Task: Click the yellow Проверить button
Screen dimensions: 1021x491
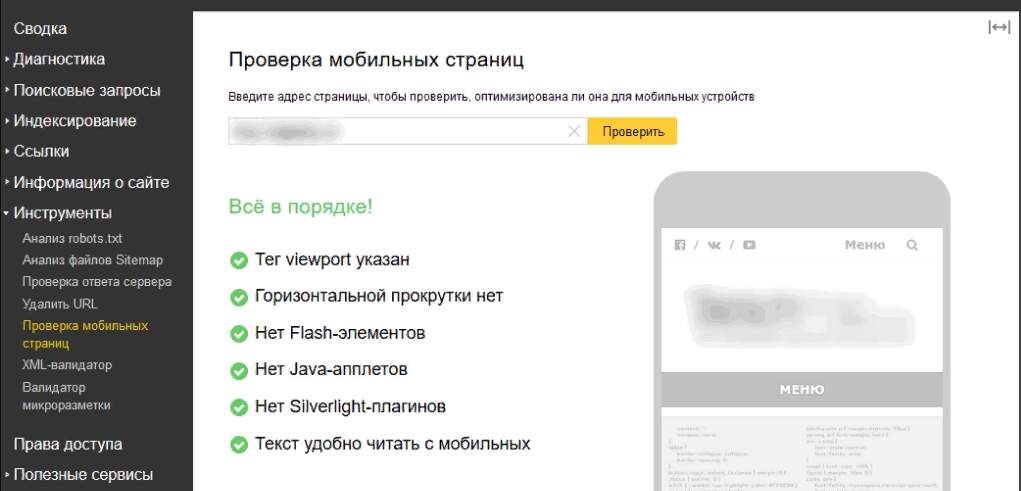Action: [633, 132]
